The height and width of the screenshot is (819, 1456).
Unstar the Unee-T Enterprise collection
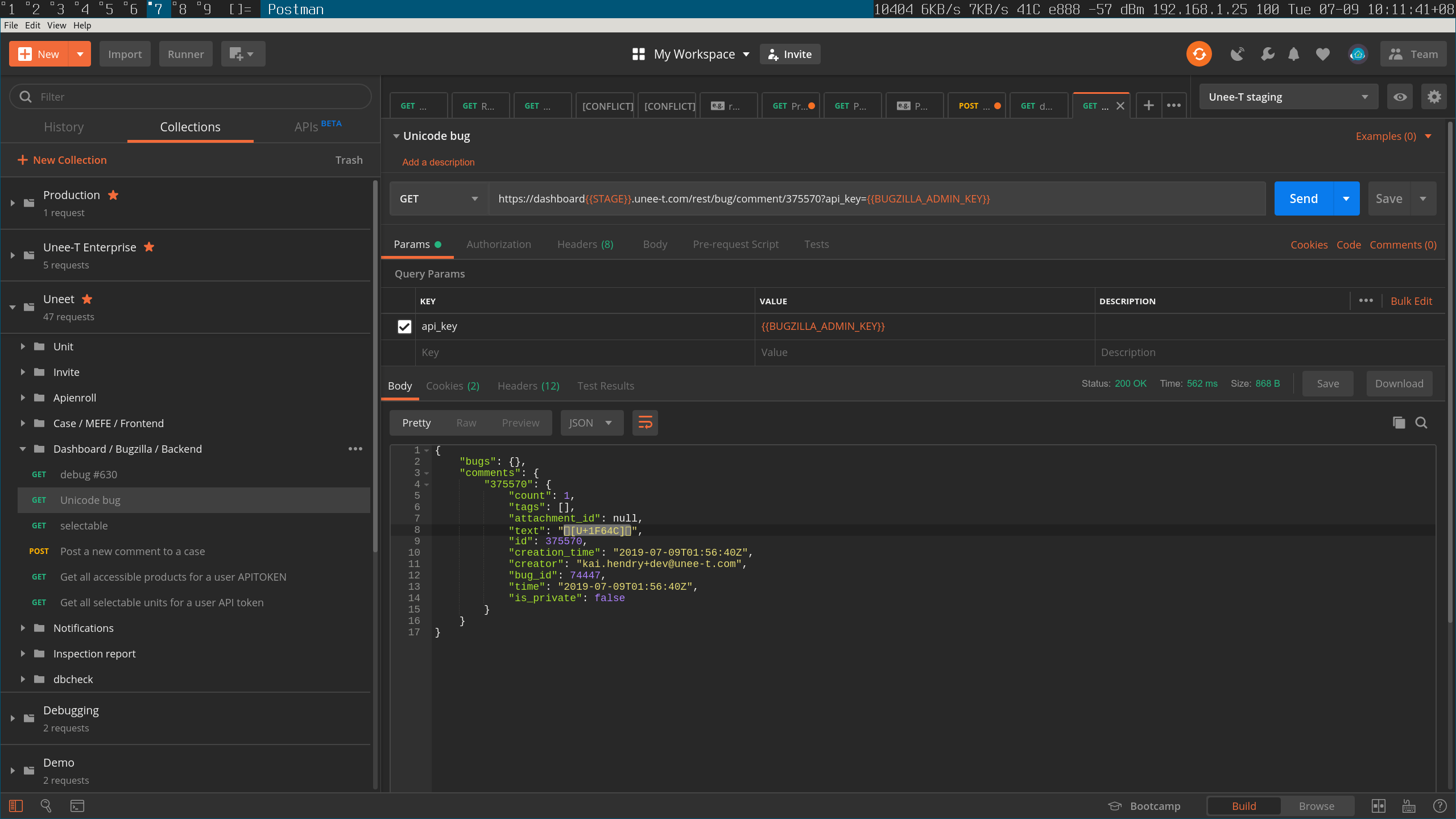(149, 247)
